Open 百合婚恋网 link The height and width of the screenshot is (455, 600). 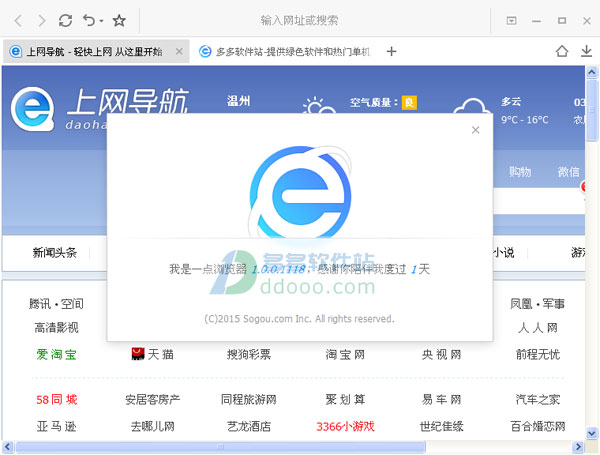pos(538,426)
